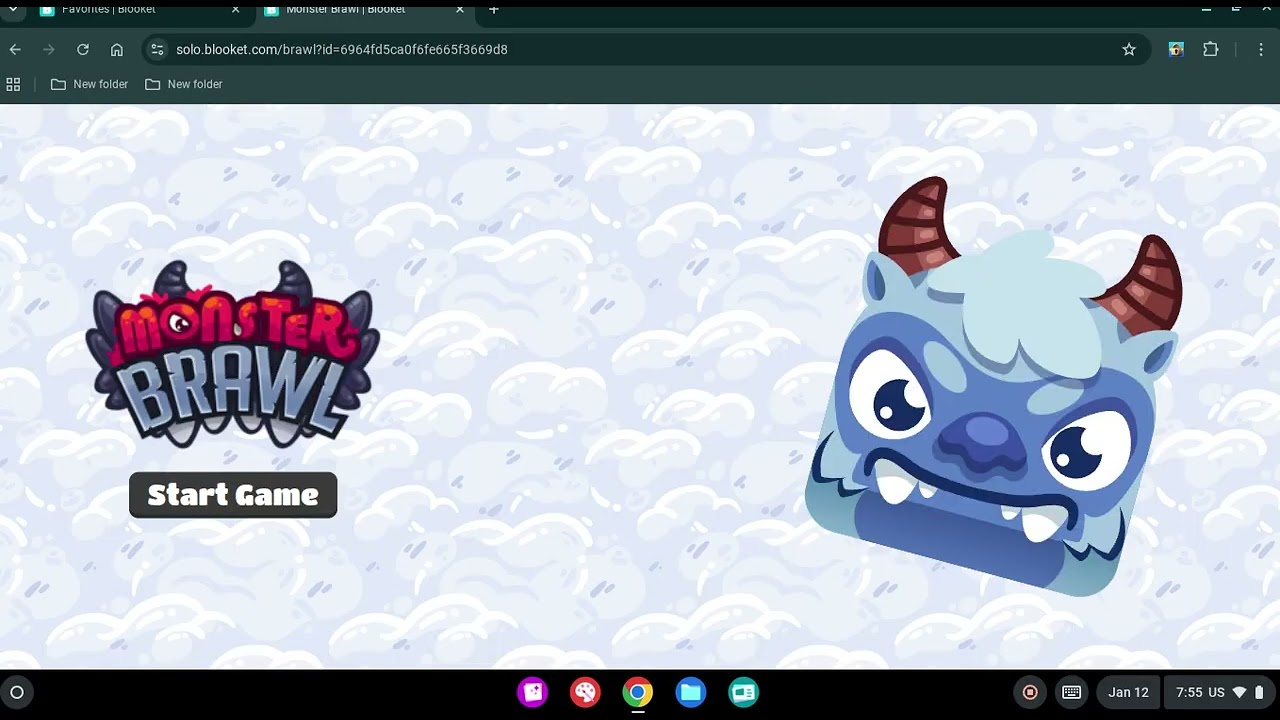Screen dimensions: 1280x720
Task: Open the on-screen keyboard settings
Action: [x=1071, y=692]
